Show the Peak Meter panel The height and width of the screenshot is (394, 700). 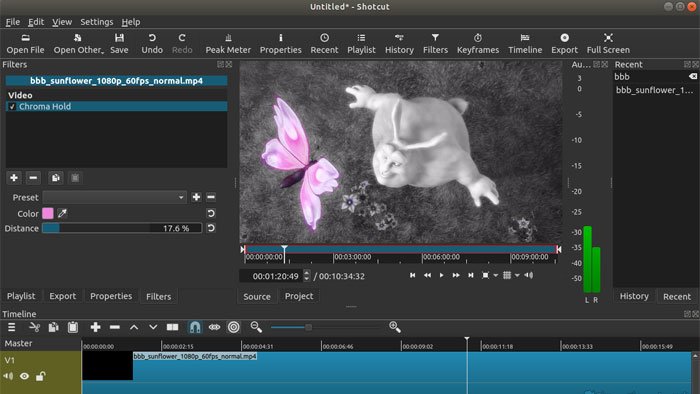[228, 44]
